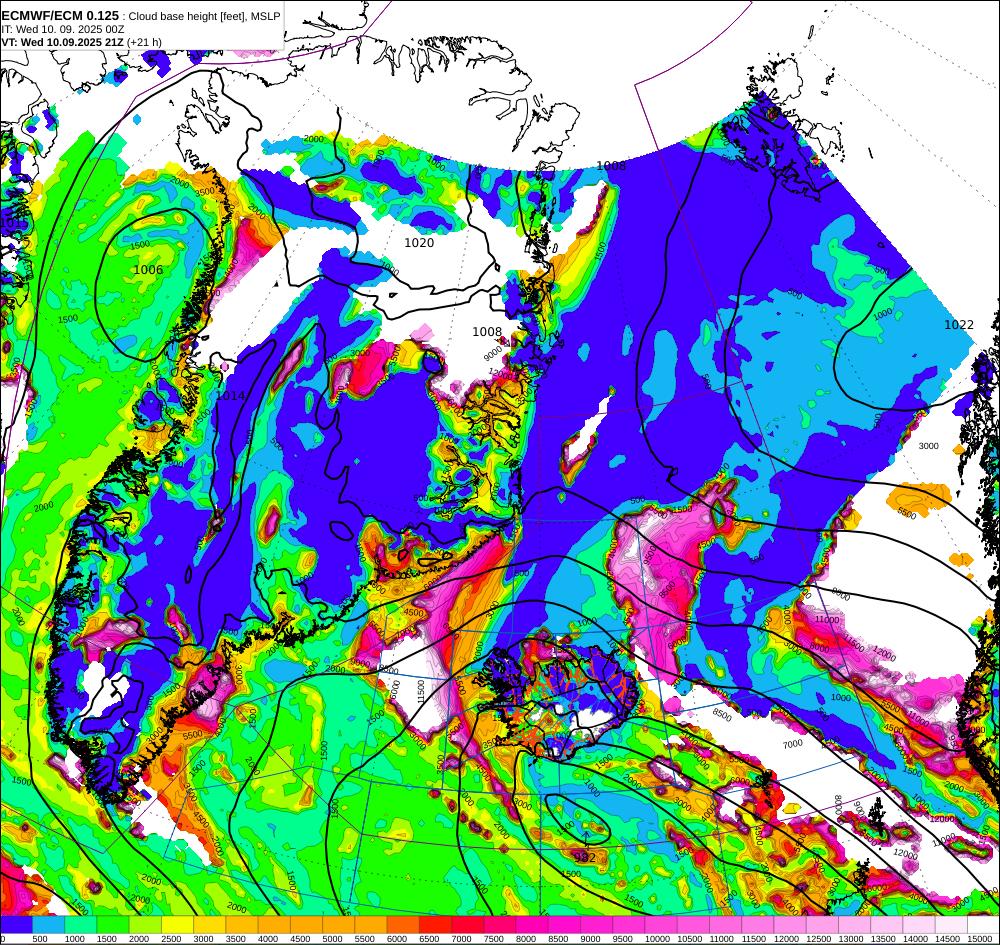The image size is (1000, 945).
Task: Pick the 500–1000 feet light blue legend swatch
Action: click(x=48, y=925)
